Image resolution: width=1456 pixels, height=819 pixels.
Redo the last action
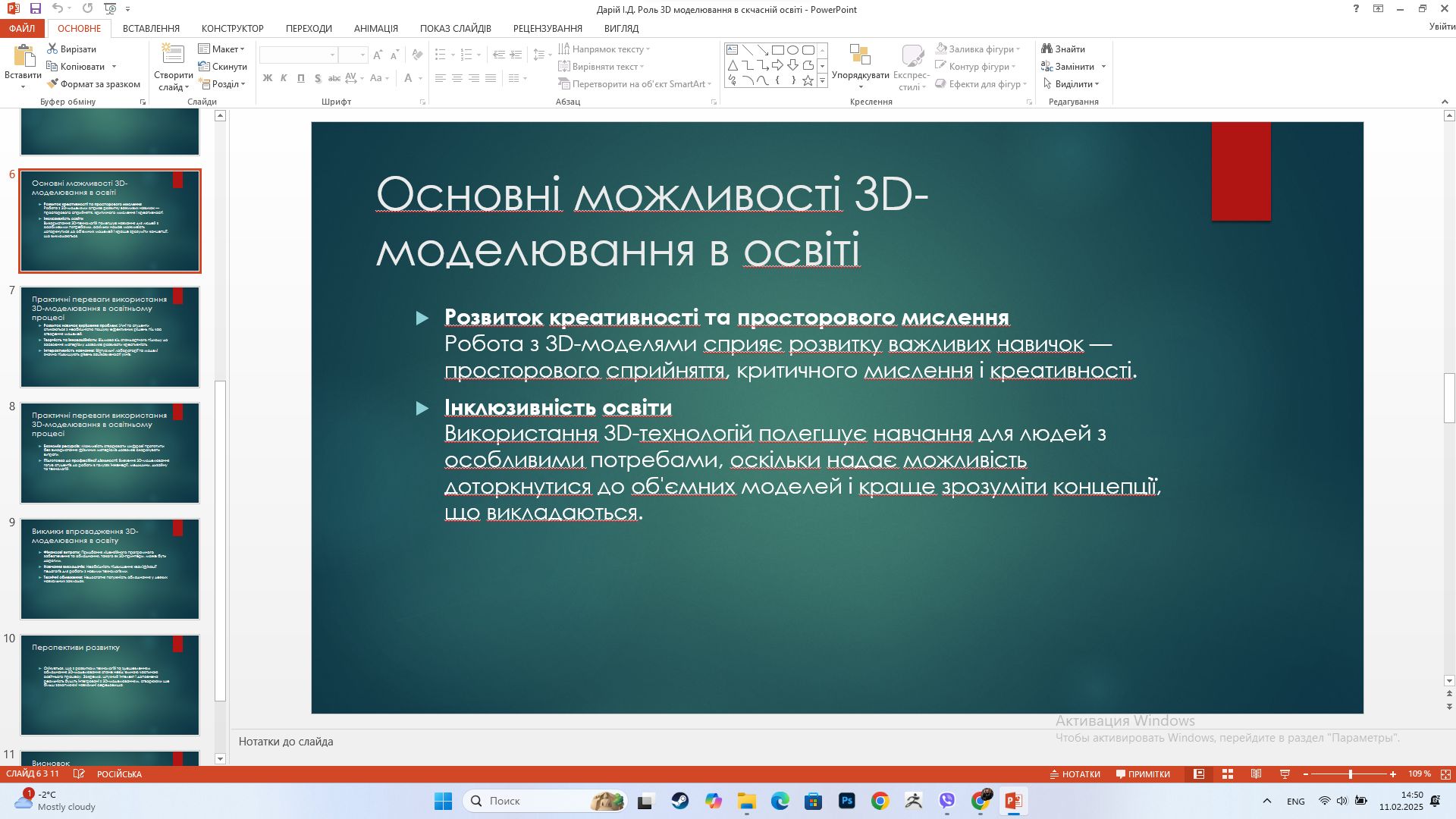[87, 9]
